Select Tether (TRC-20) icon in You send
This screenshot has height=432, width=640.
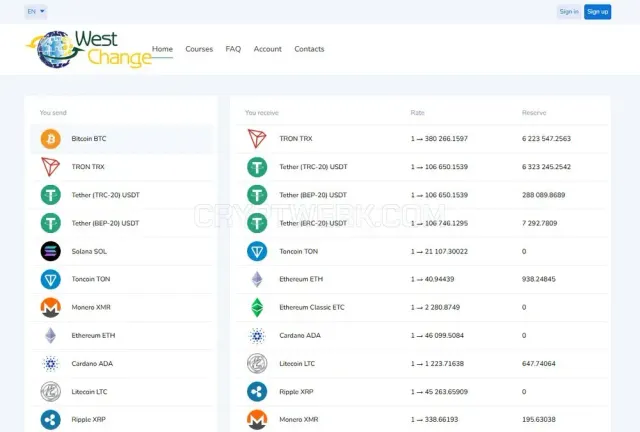coord(51,195)
